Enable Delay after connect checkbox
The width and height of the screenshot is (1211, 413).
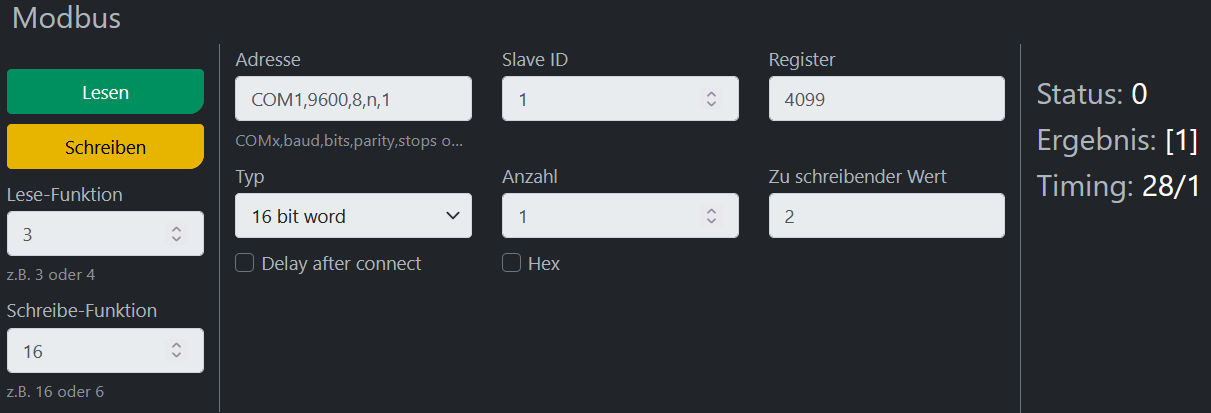244,264
